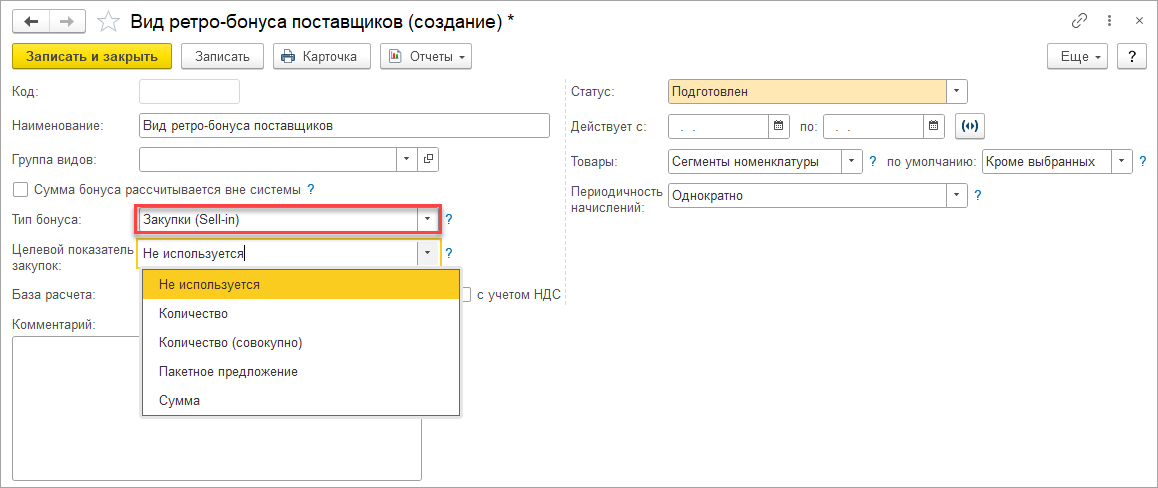Expand the Тип бонуса dropdown arrow

427,219
